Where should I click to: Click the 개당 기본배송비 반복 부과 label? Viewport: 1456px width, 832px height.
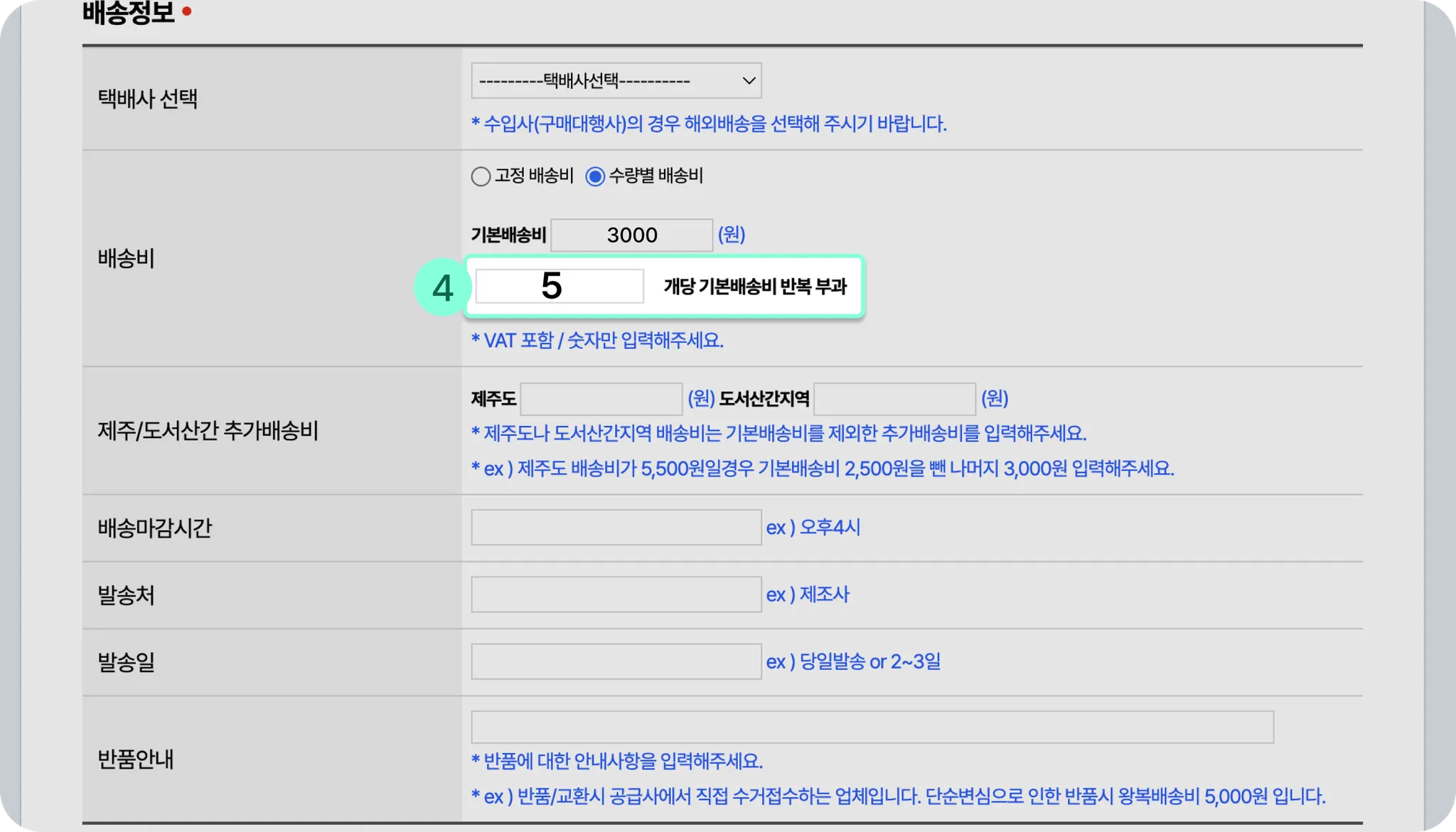[x=755, y=287]
